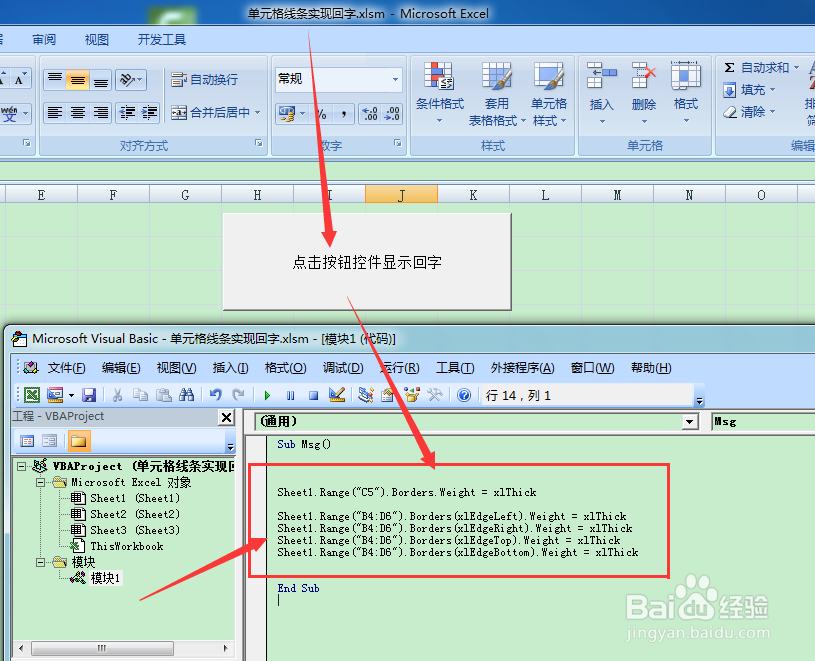Open the 开发工具 ribbon tab
This screenshot has height=661, width=815.
point(162,39)
